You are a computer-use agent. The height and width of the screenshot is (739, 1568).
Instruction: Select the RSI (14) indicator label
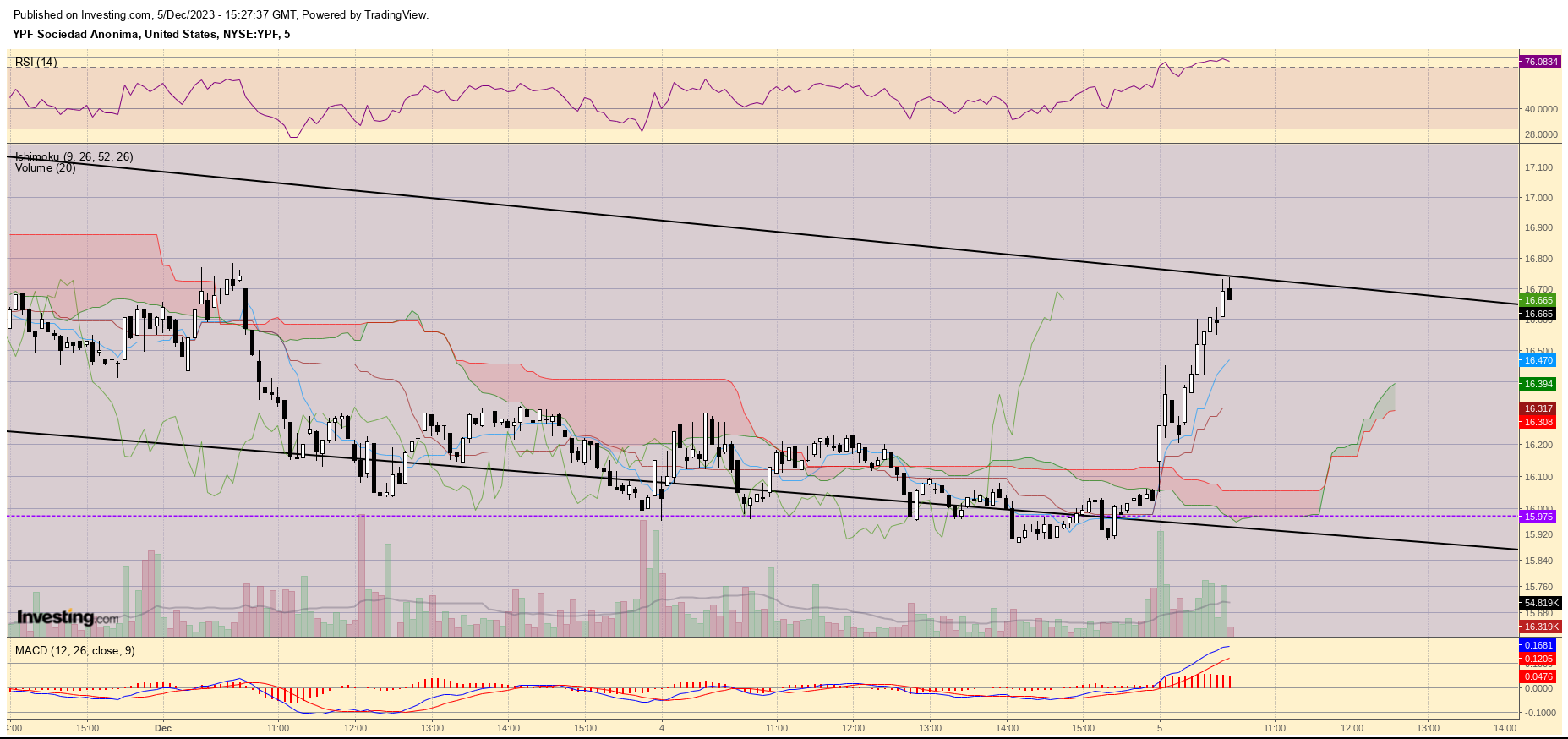pyautogui.click(x=36, y=62)
